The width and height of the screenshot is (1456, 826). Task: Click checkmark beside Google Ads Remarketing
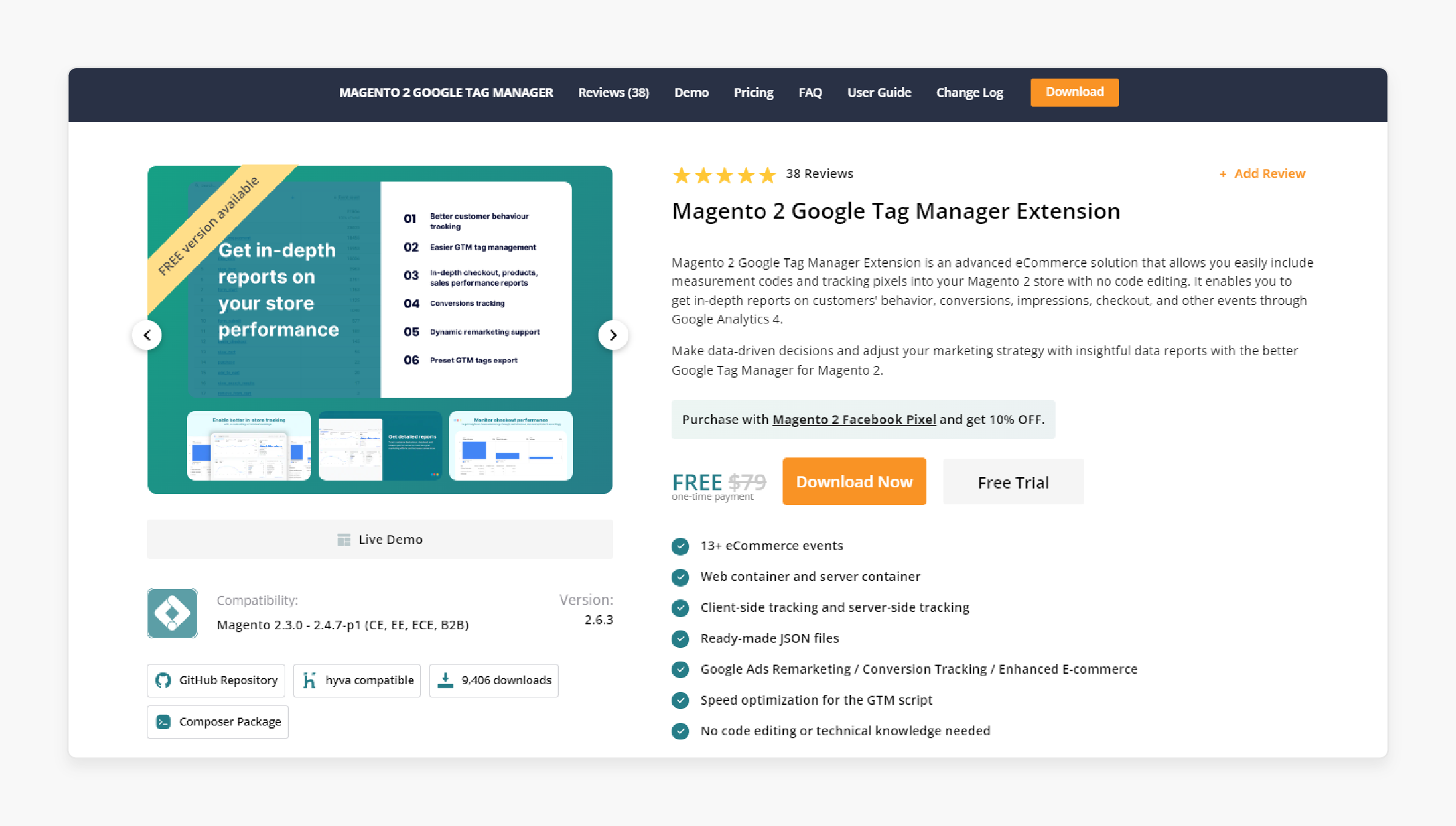[x=680, y=669]
